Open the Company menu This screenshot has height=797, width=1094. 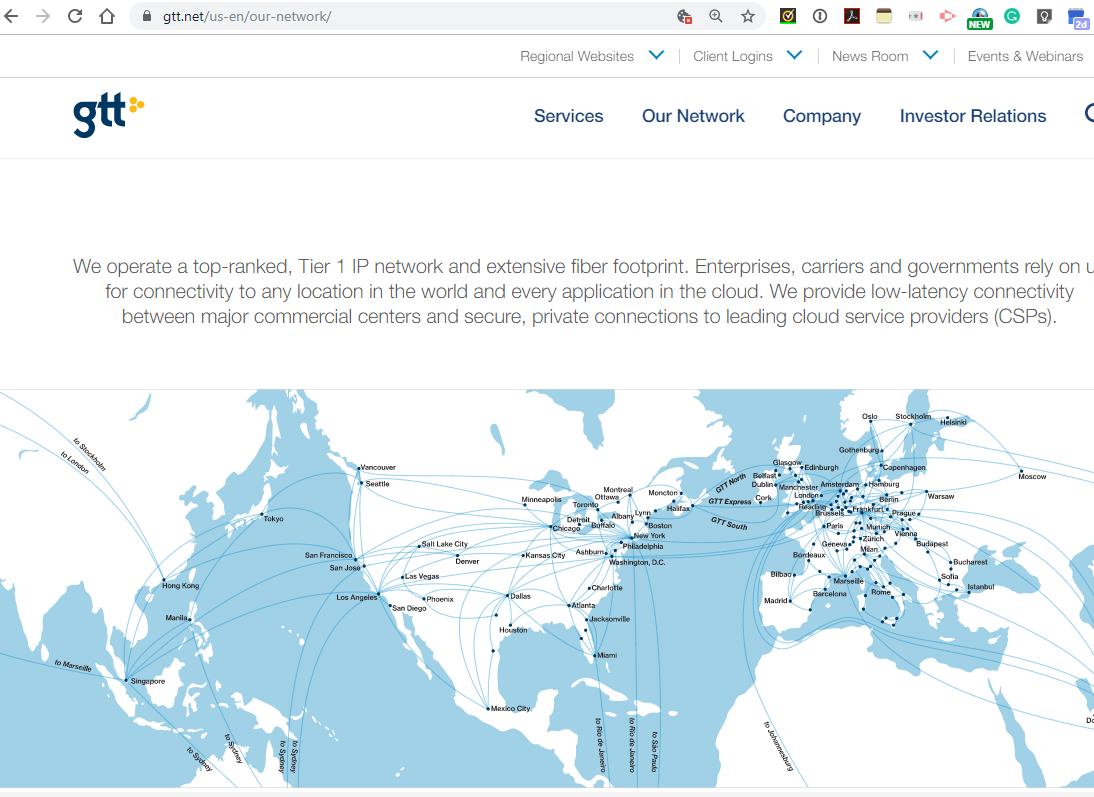(x=821, y=116)
